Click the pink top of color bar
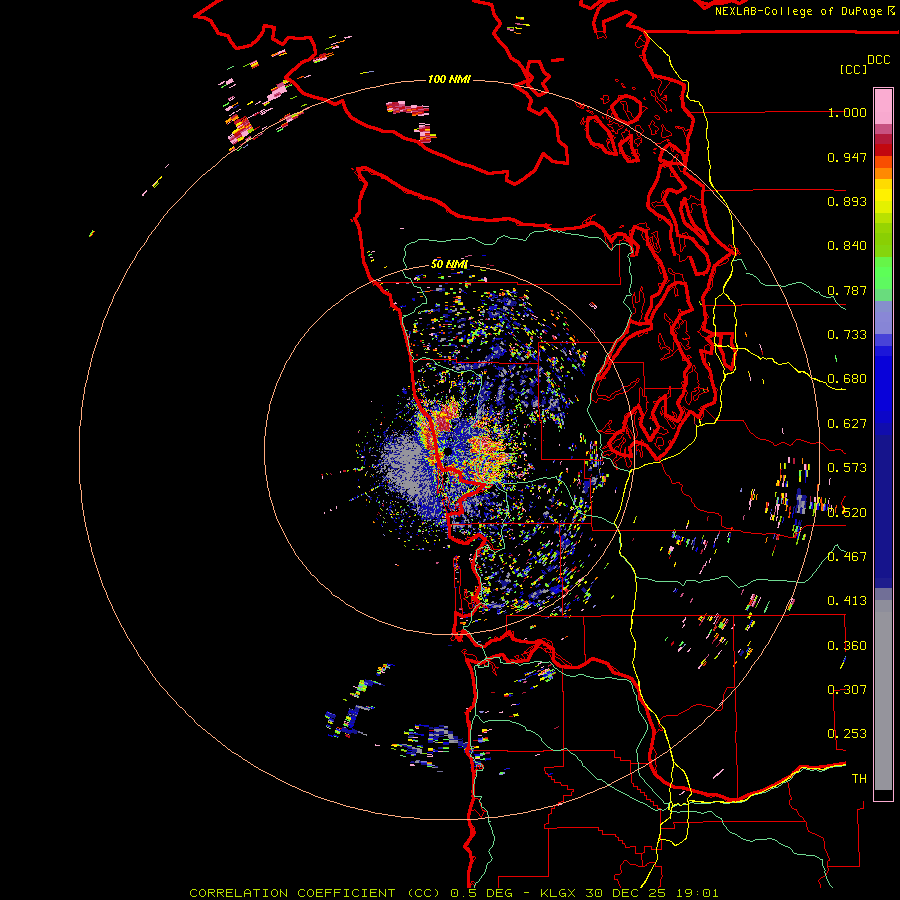Image resolution: width=900 pixels, height=900 pixels. pos(883,106)
